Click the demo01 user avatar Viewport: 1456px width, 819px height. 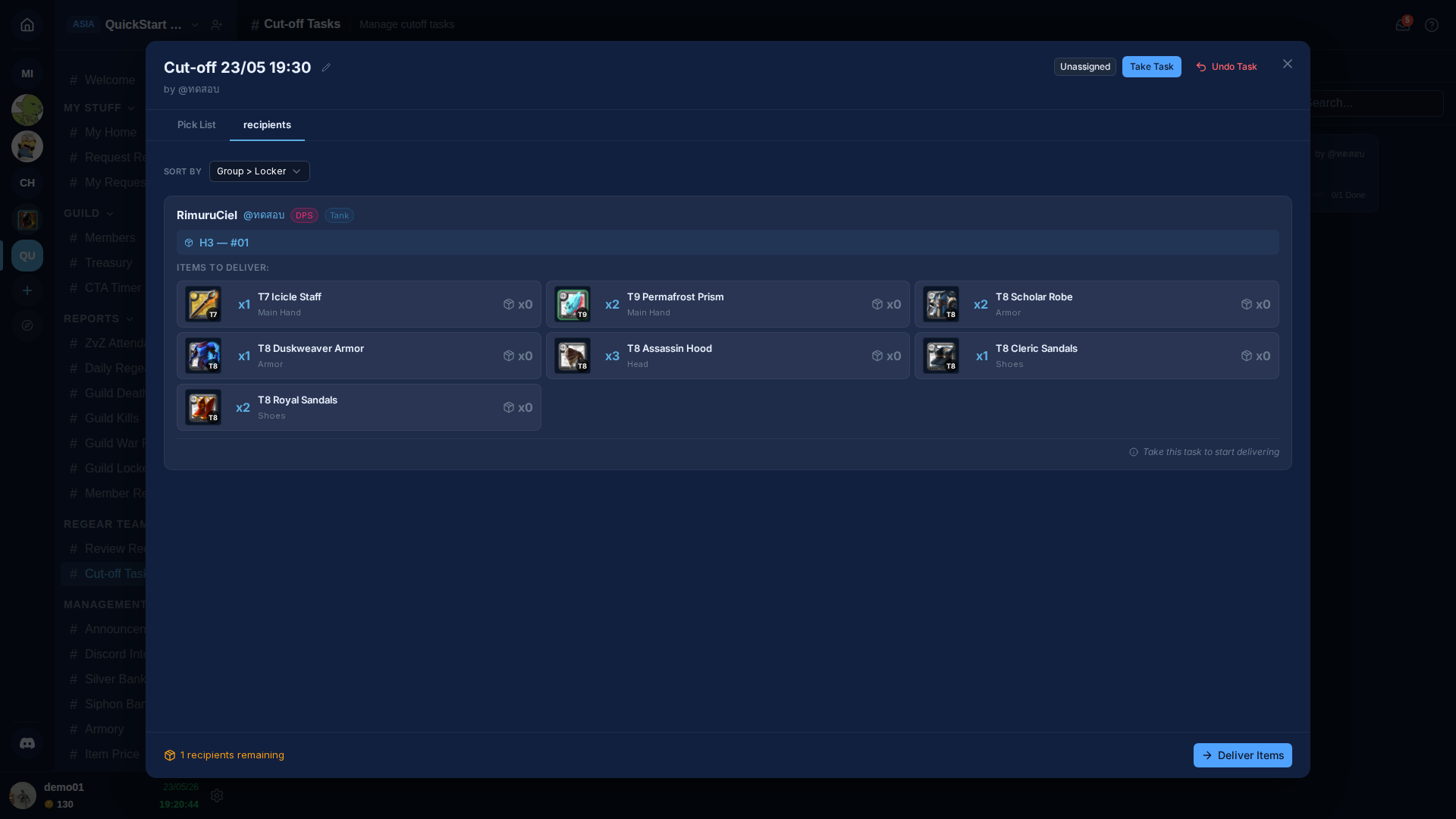tap(23, 795)
